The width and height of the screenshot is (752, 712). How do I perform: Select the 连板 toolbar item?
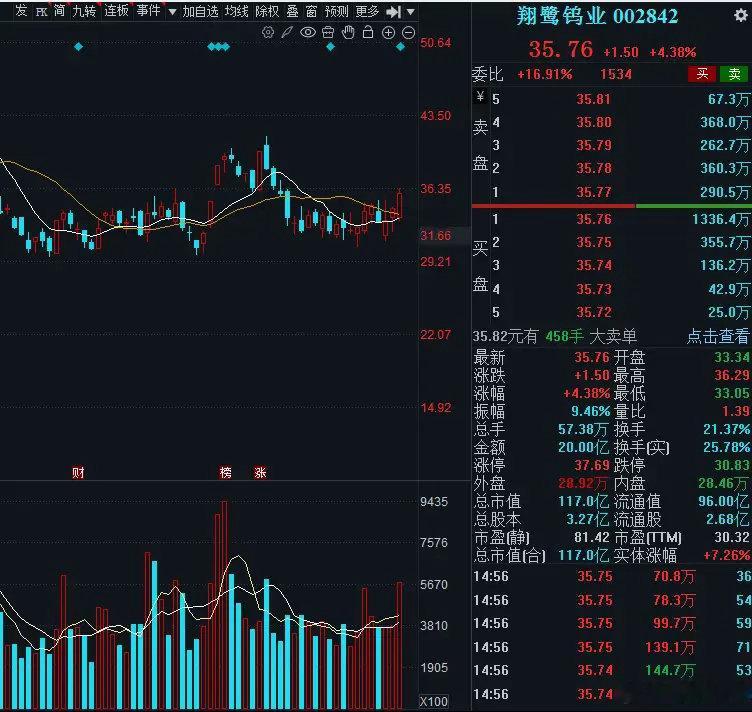(x=116, y=11)
